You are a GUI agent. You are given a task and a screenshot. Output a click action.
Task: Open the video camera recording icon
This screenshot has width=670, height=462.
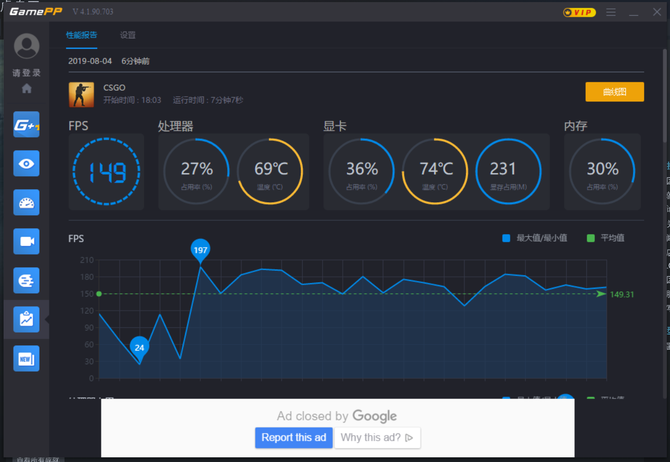pyautogui.click(x=26, y=242)
